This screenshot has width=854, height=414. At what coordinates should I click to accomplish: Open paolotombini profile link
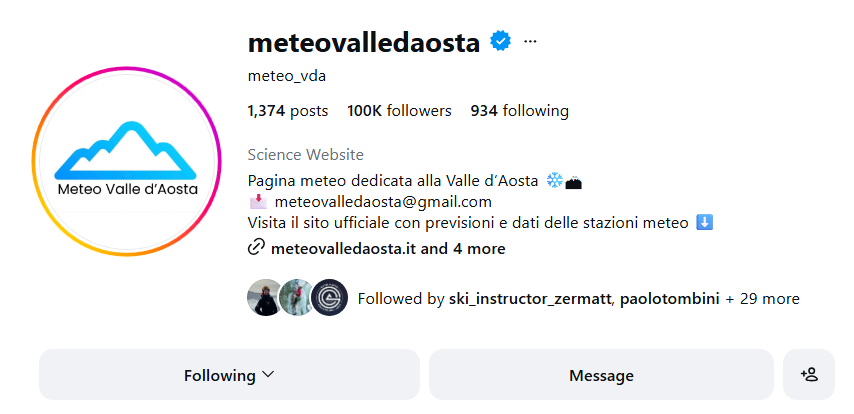point(670,298)
